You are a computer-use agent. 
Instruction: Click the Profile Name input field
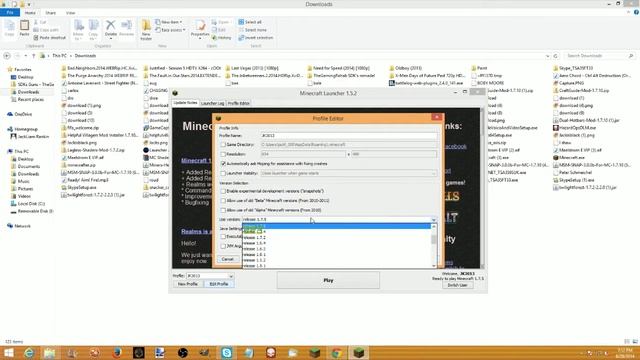click(x=348, y=136)
